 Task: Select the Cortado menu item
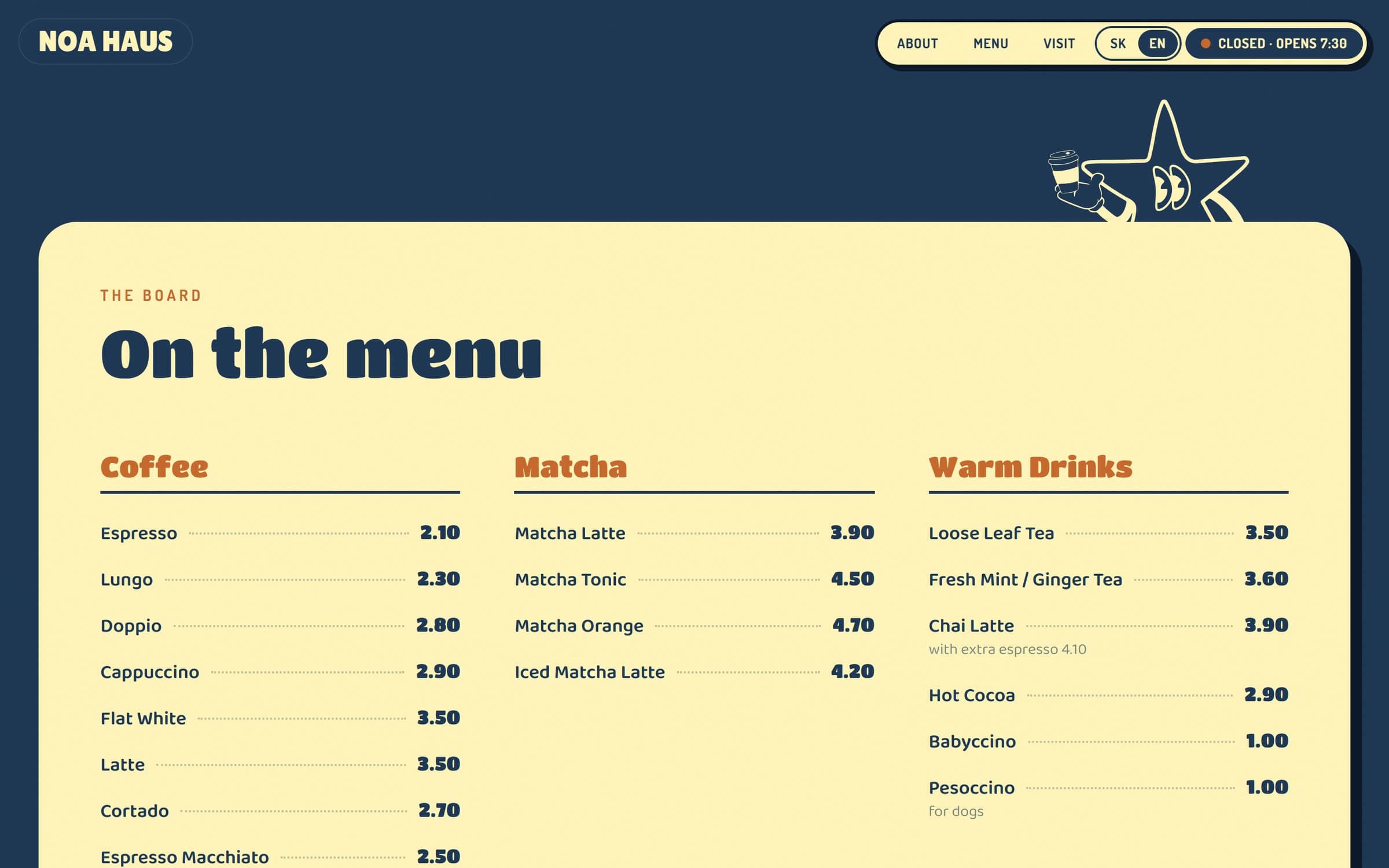click(280, 811)
